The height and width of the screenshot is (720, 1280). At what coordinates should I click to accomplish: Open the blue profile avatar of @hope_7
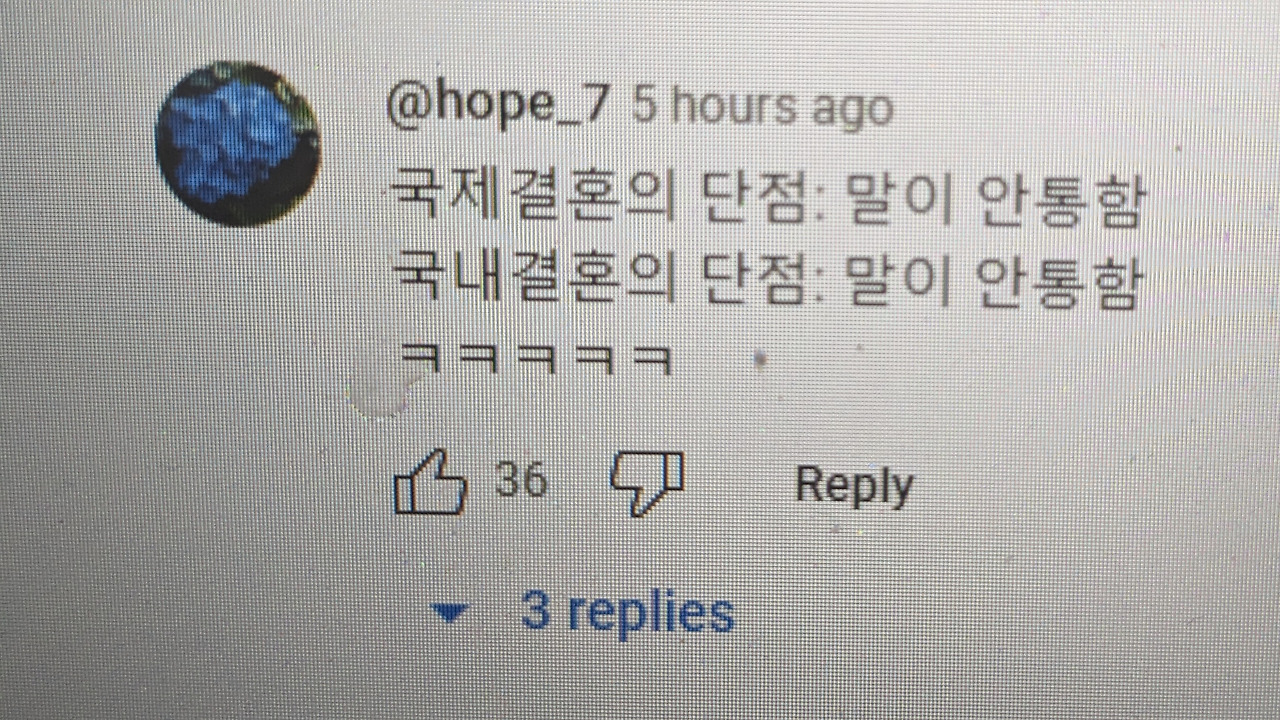tap(238, 144)
